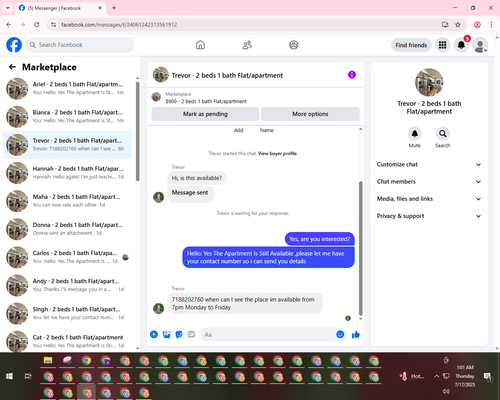The image size is (500, 400).
Task: Click Find friends button
Action: 411,45
